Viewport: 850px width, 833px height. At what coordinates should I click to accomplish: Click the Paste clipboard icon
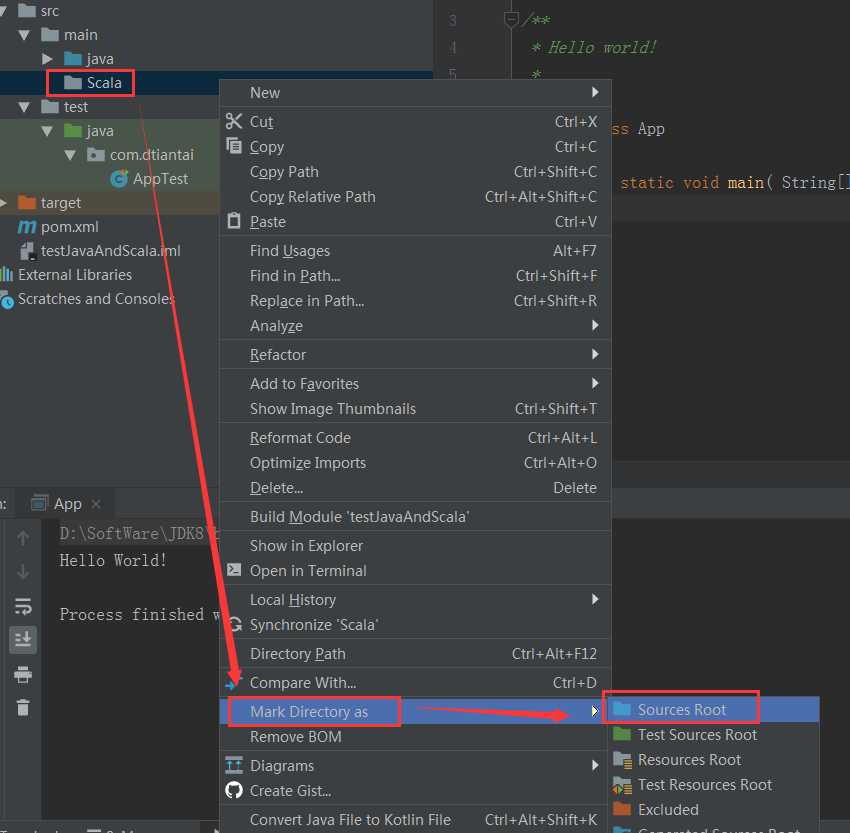point(234,221)
